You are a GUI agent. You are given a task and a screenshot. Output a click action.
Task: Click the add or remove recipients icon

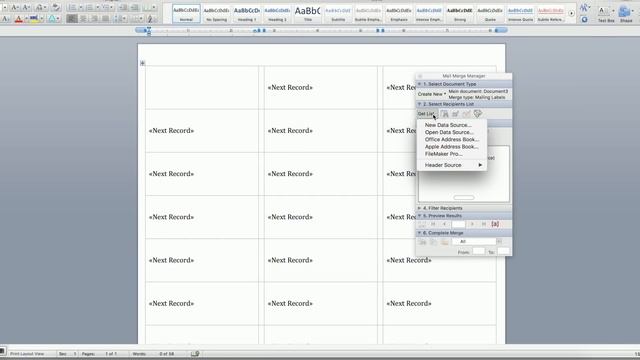coord(467,114)
